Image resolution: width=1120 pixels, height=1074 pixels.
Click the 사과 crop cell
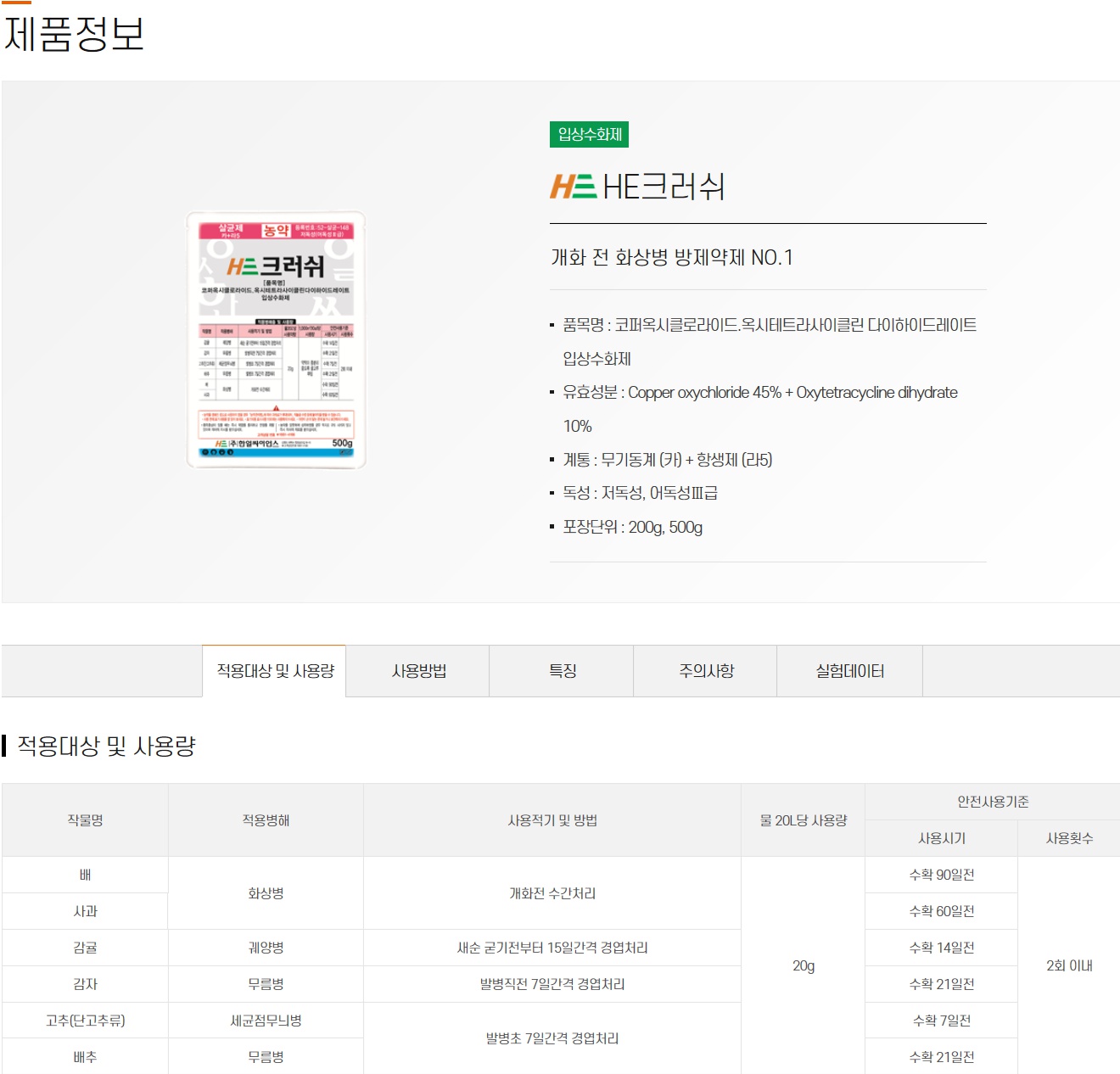pyautogui.click(x=85, y=911)
